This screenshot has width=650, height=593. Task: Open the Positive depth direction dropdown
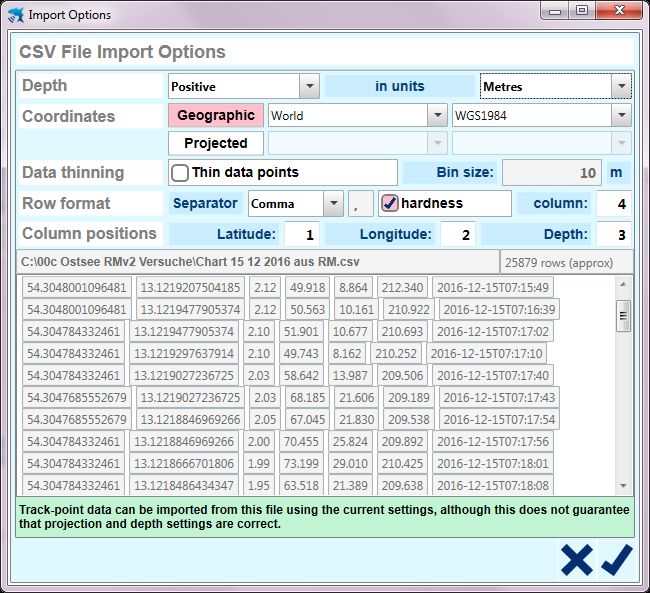point(309,86)
